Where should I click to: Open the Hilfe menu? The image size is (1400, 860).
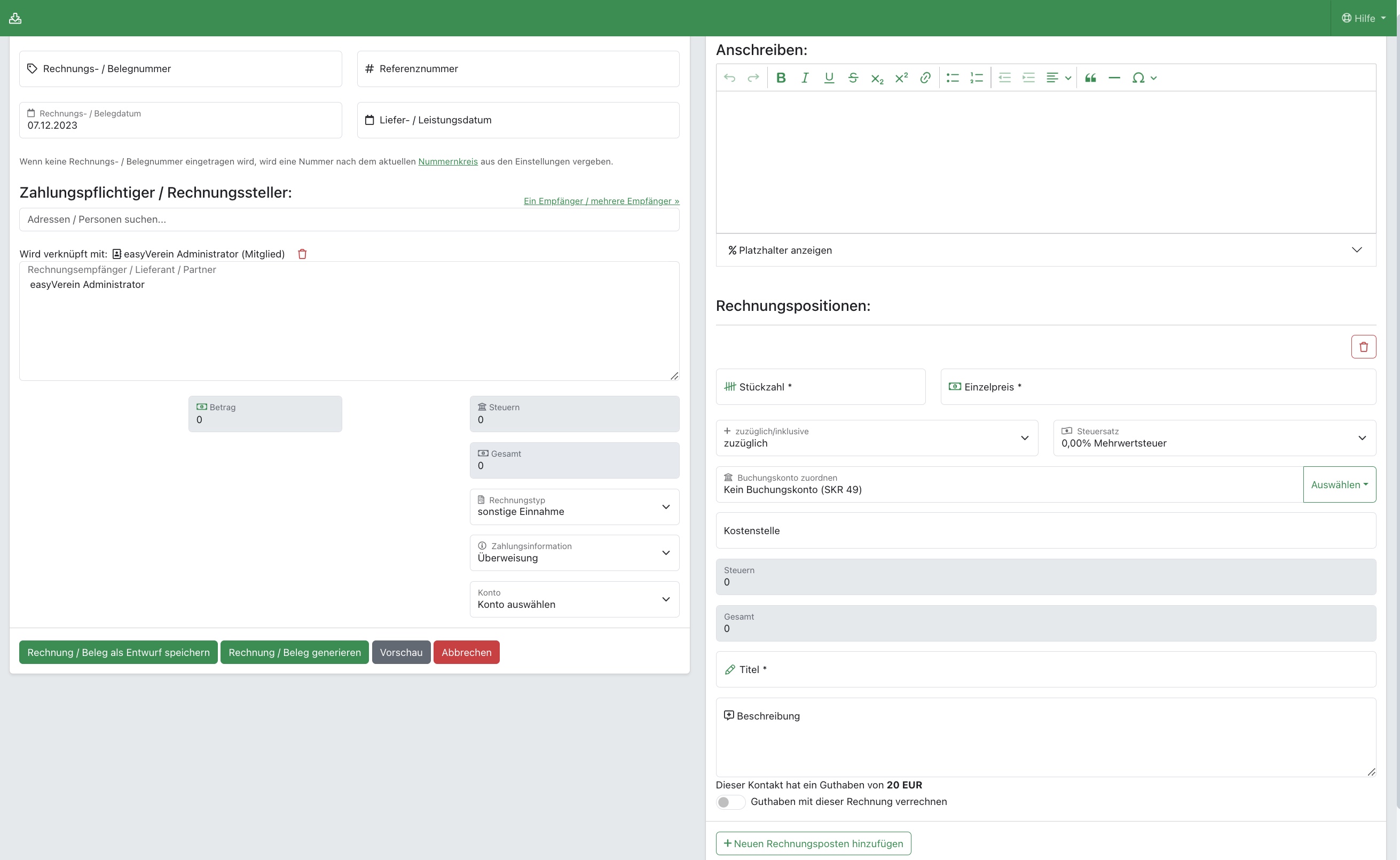click(x=1364, y=18)
